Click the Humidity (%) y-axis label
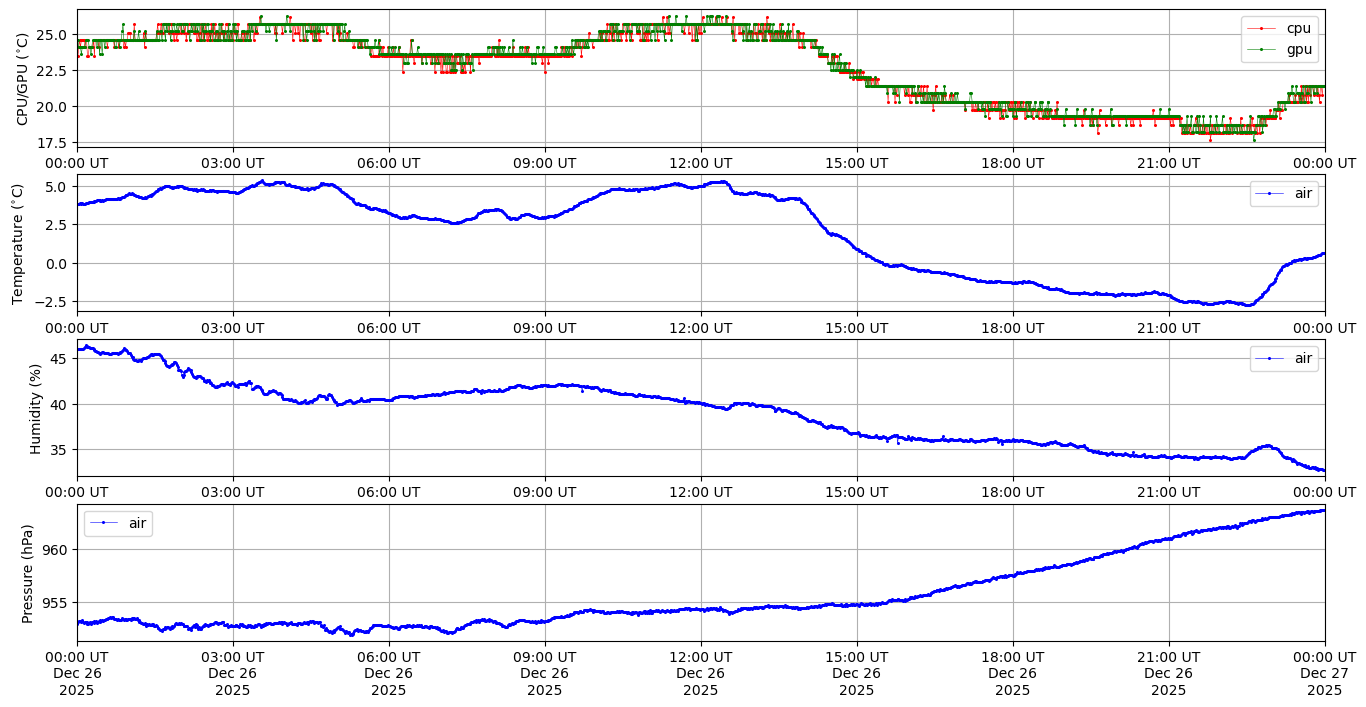Screen dimensions: 1366x707 tap(36, 408)
